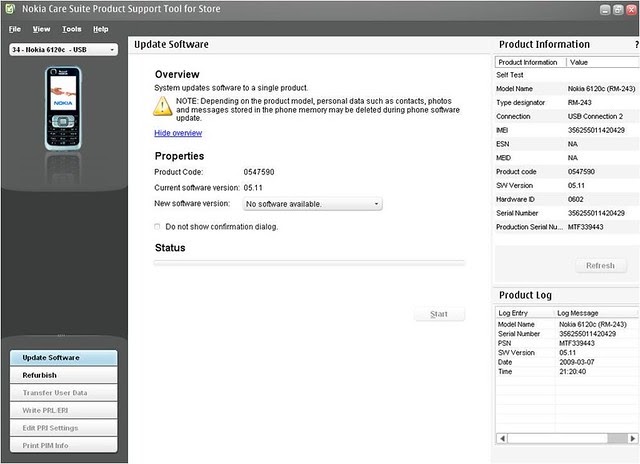Select Time entry 21:20:40 in Product Log

567,371
